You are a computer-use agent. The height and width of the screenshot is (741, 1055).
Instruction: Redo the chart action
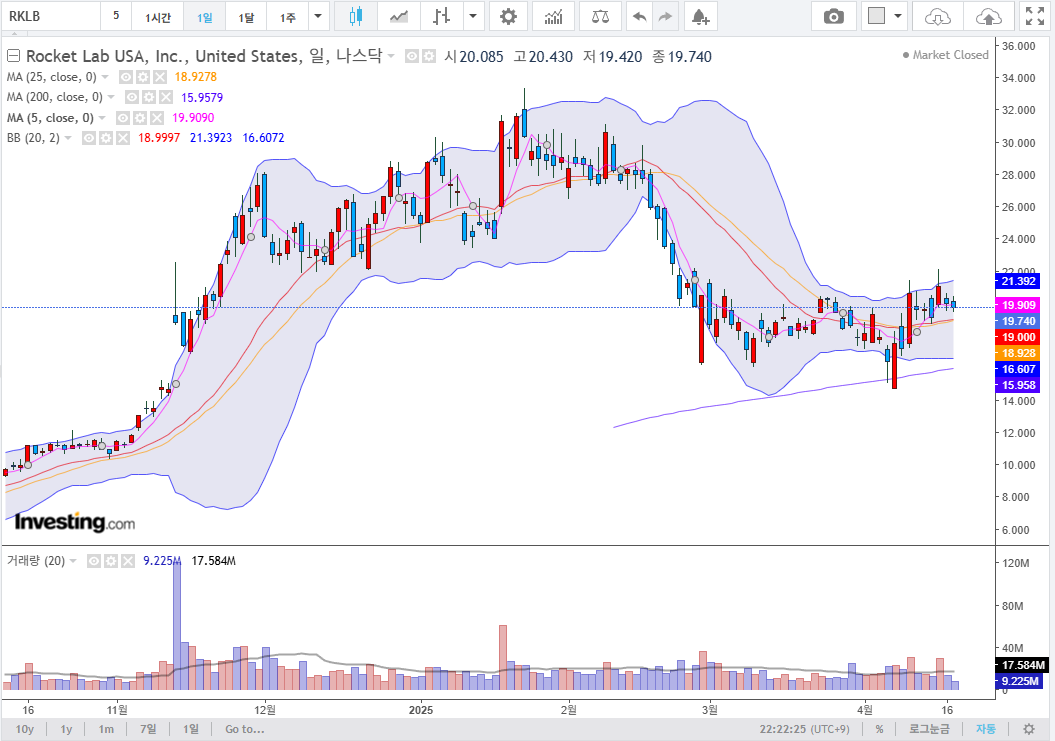(x=665, y=16)
